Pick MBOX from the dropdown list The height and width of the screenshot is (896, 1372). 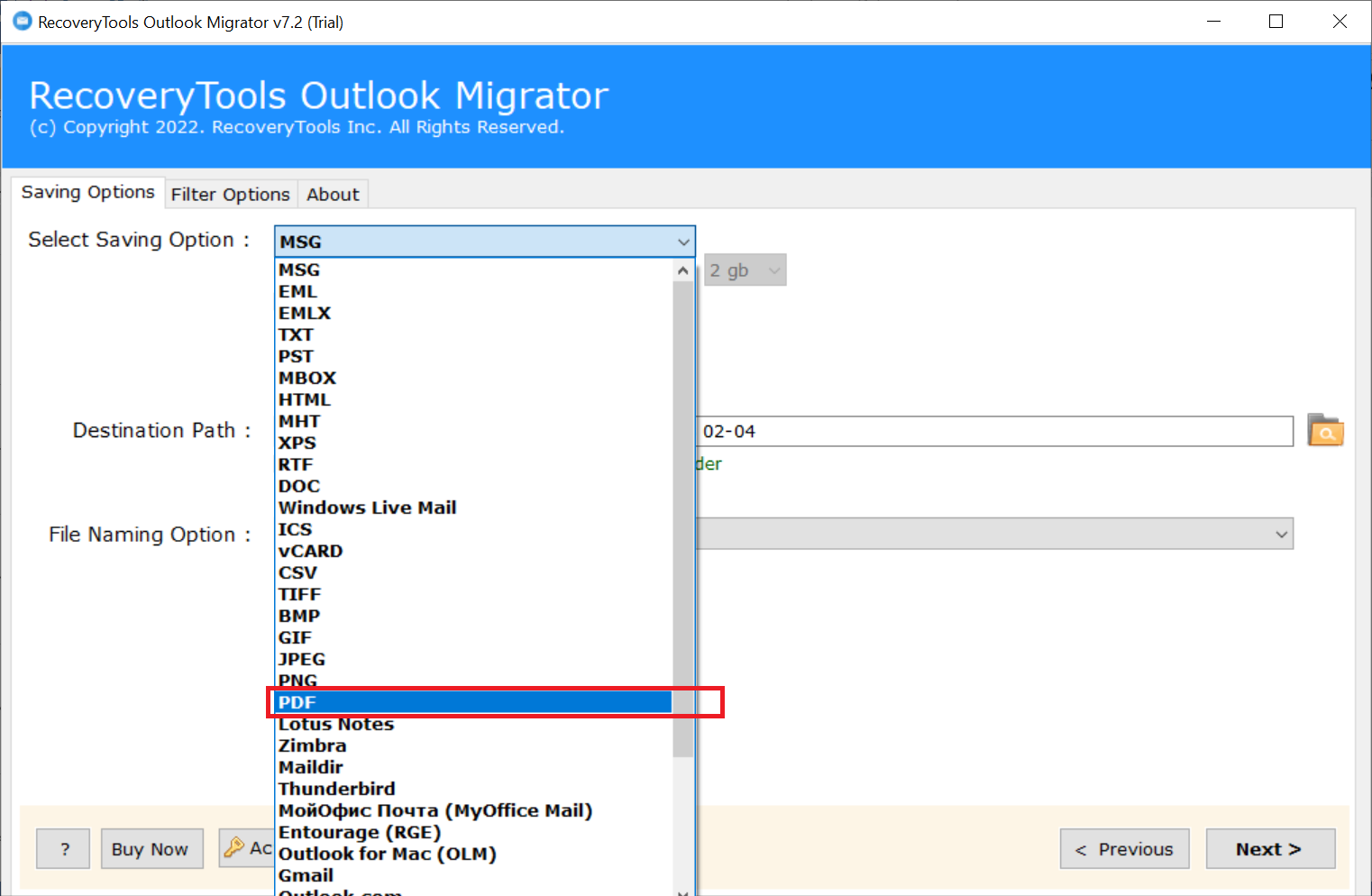473,378
